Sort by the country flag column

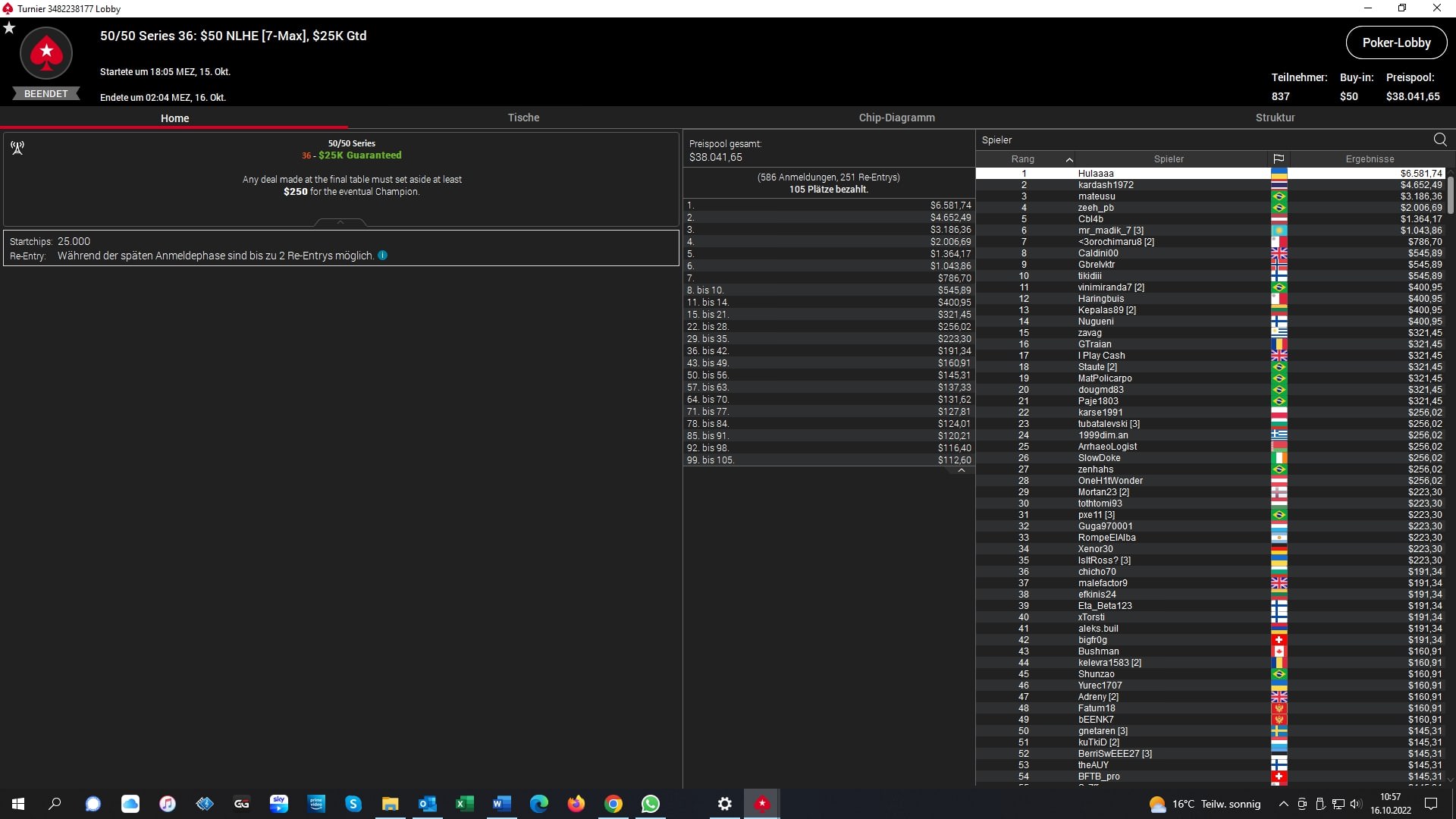[1279, 159]
